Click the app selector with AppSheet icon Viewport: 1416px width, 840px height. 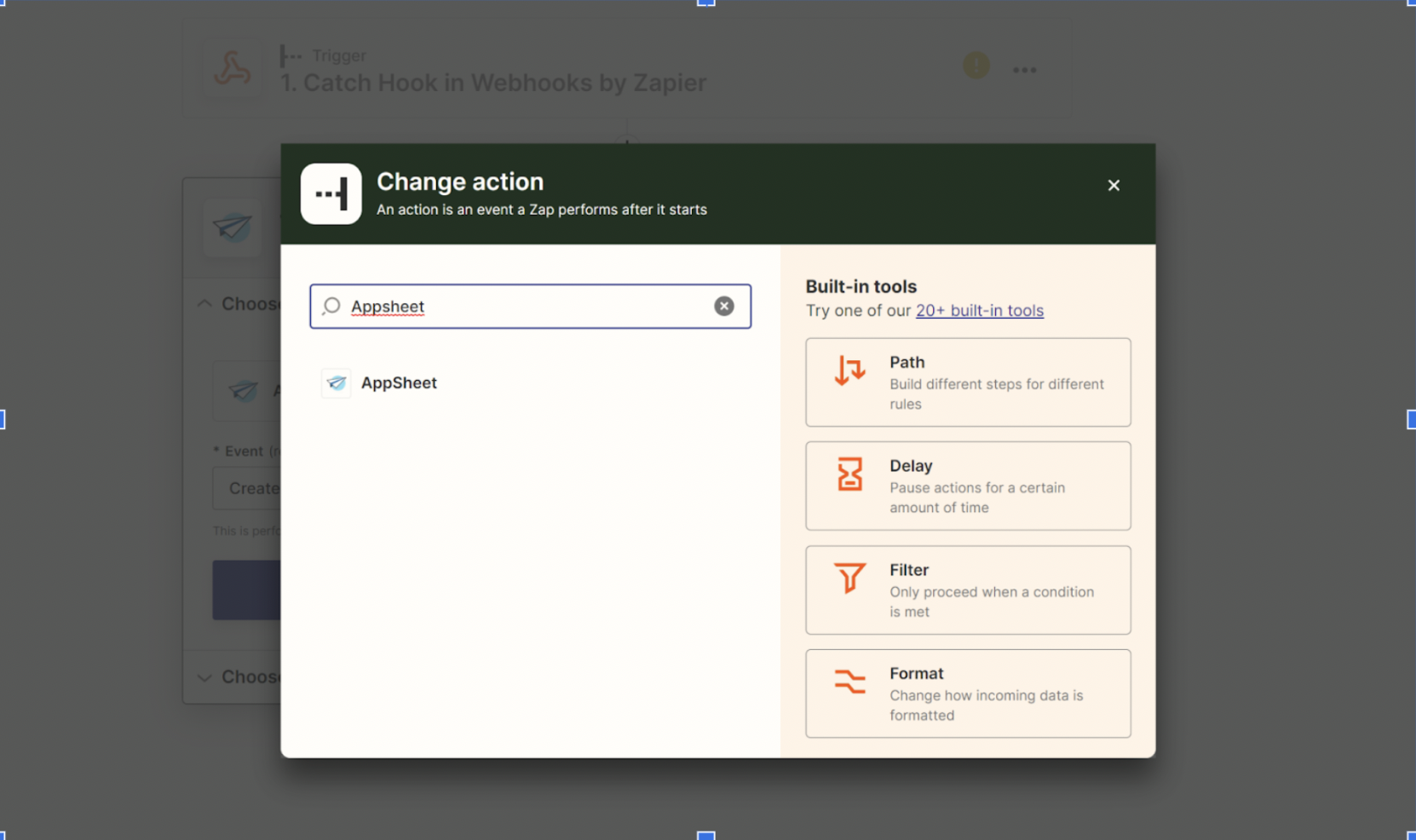click(x=247, y=391)
